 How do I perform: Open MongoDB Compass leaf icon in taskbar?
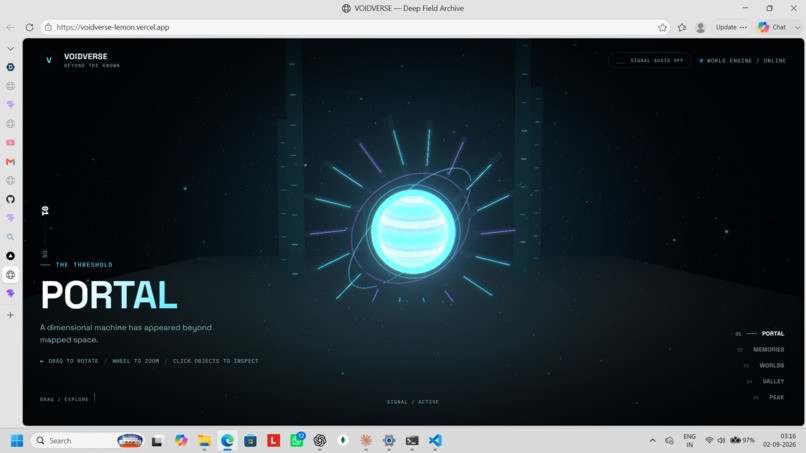pos(343,441)
